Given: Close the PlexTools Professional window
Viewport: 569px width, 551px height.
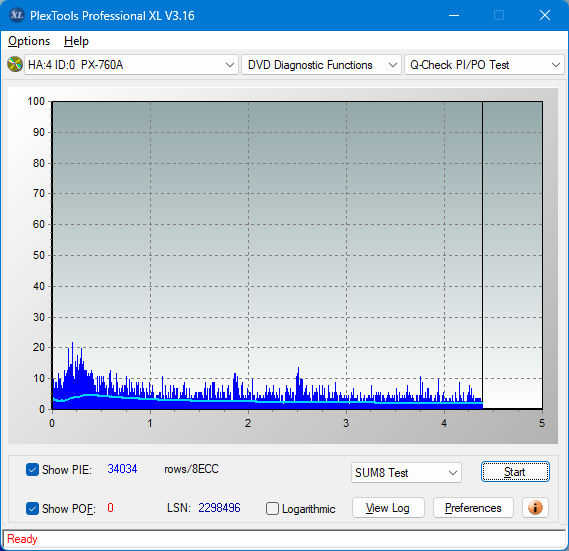Looking at the screenshot, I should [x=545, y=15].
